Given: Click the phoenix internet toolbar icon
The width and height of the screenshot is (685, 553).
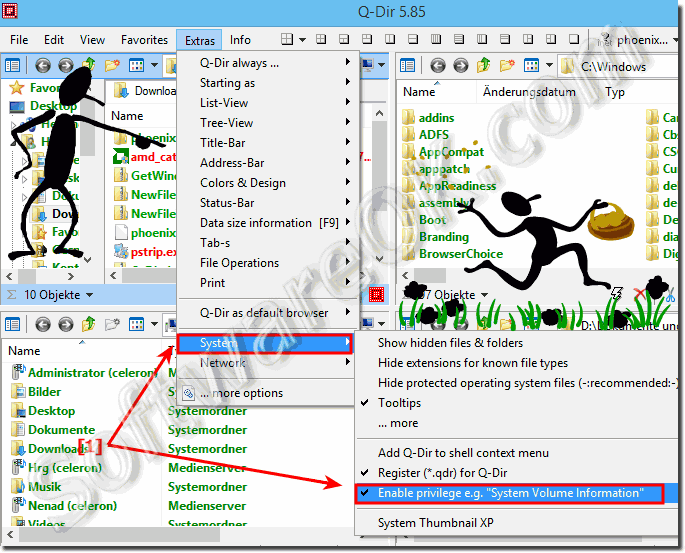Looking at the screenshot, I should click(x=605, y=40).
